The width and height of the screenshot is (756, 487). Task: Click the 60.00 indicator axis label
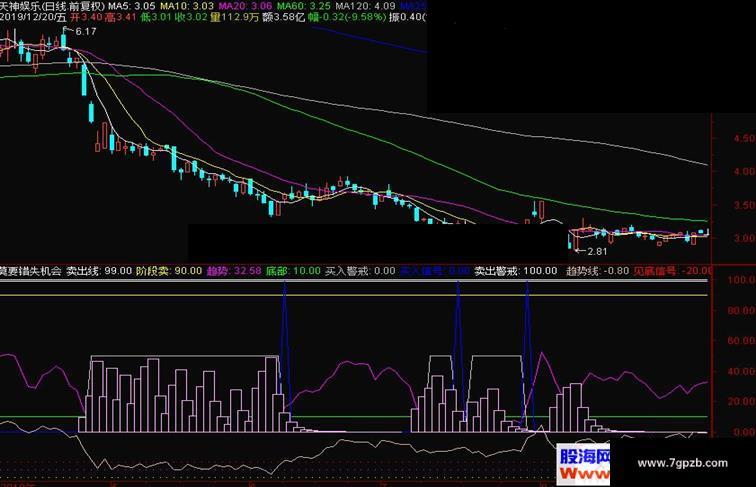(742, 341)
